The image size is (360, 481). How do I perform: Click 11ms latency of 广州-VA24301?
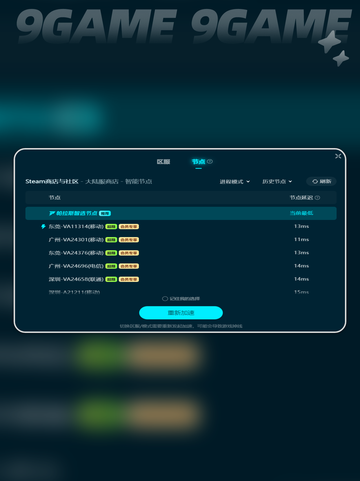coord(301,239)
